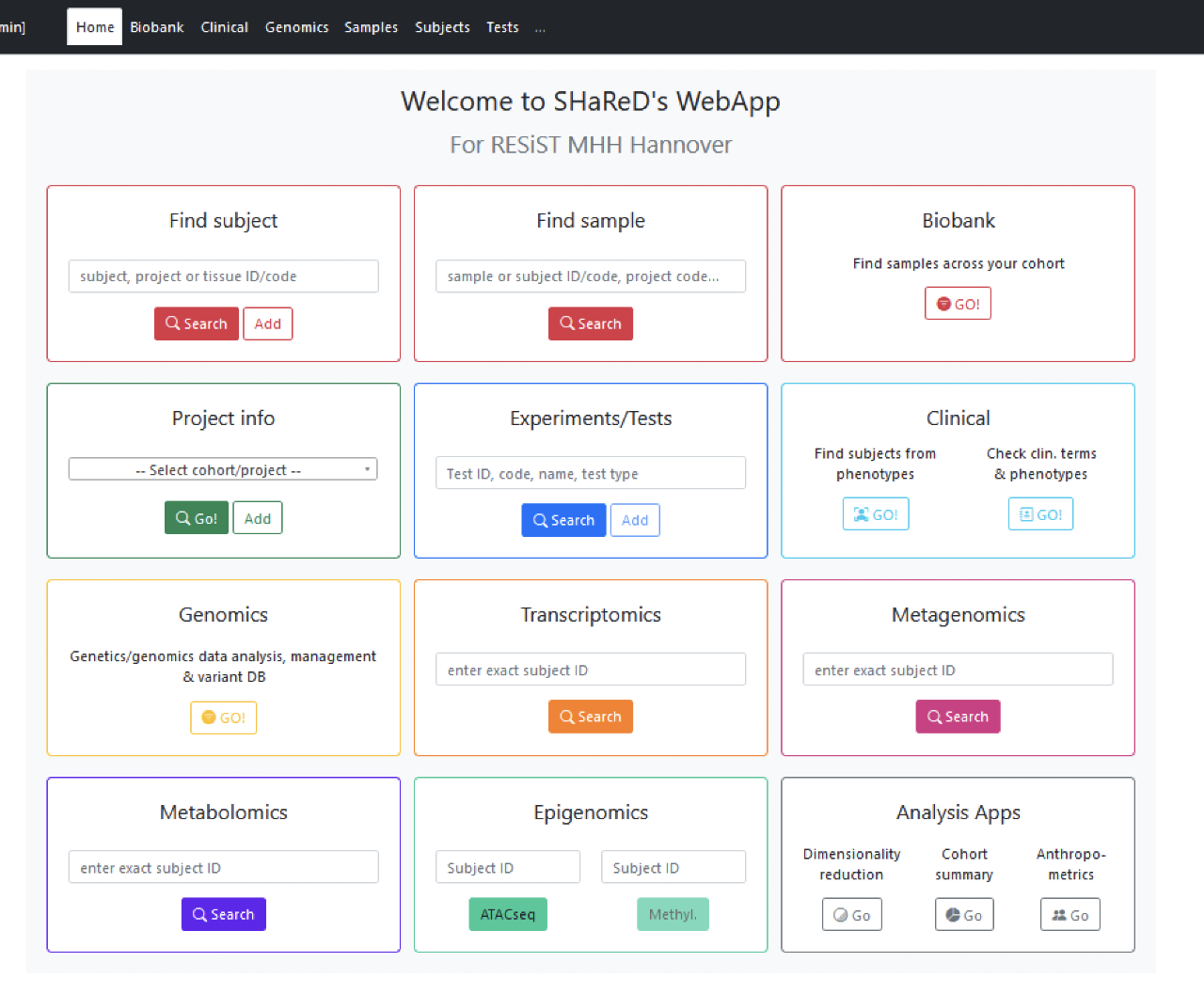Viewport: 1204px width, 994px height.
Task: Focus Subject ID field above Methyl.
Action: 673,867
